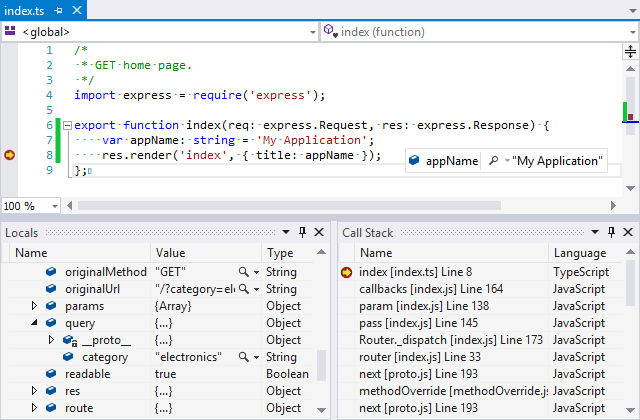Click the editor split handle above the scrollbar
Viewport: 640px width, 420px height.
coord(630,50)
